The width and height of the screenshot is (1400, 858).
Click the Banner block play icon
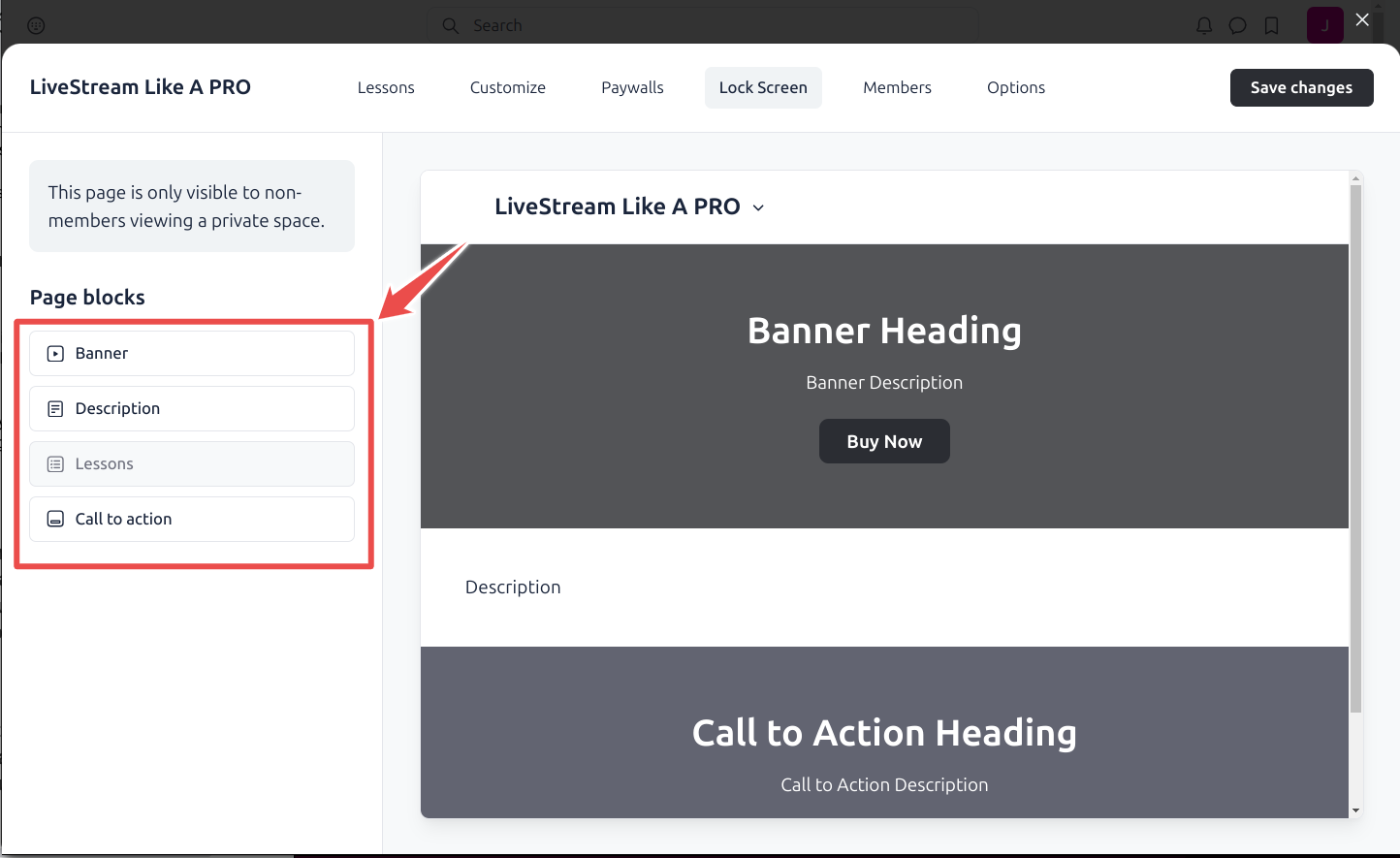click(x=55, y=354)
